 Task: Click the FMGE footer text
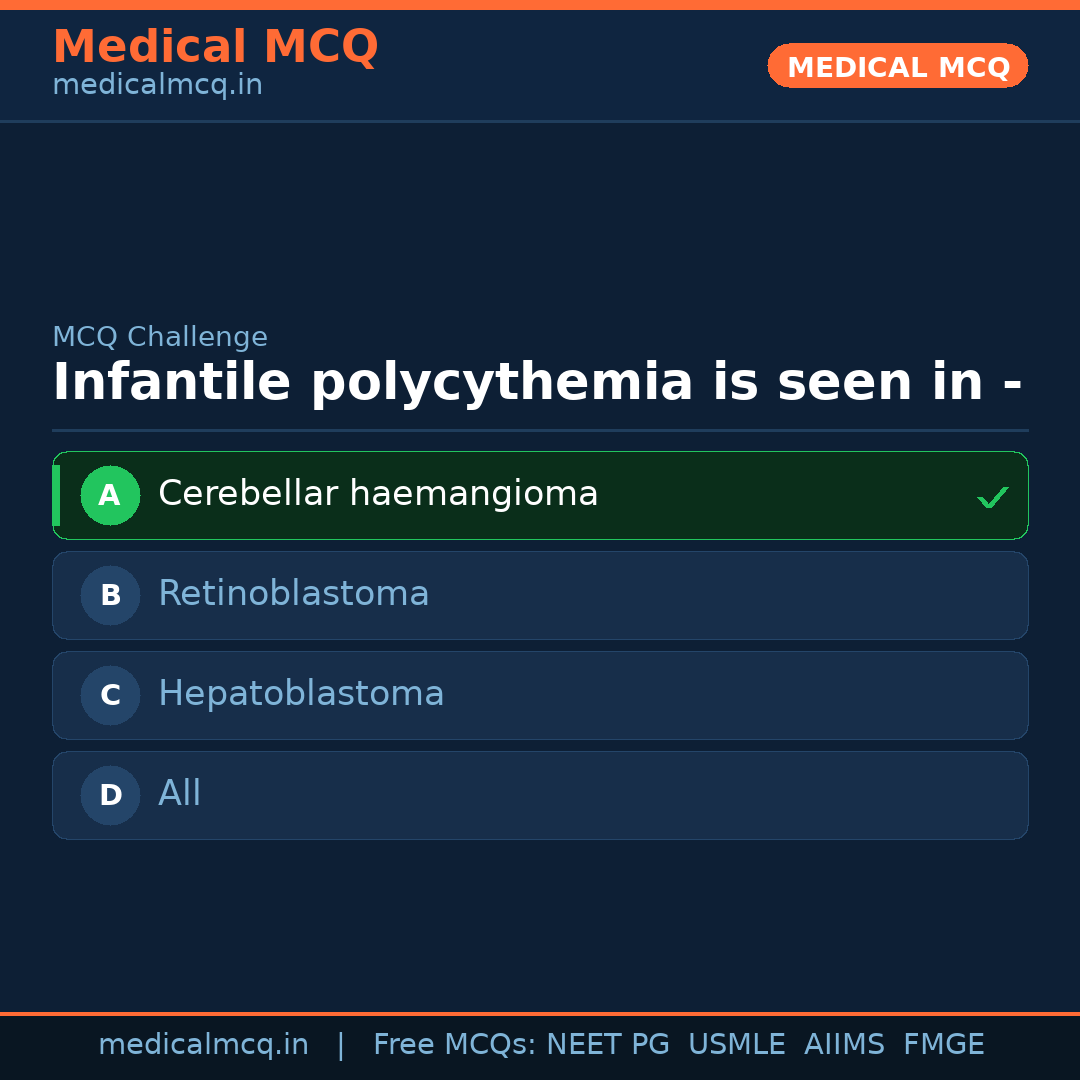click(944, 1045)
